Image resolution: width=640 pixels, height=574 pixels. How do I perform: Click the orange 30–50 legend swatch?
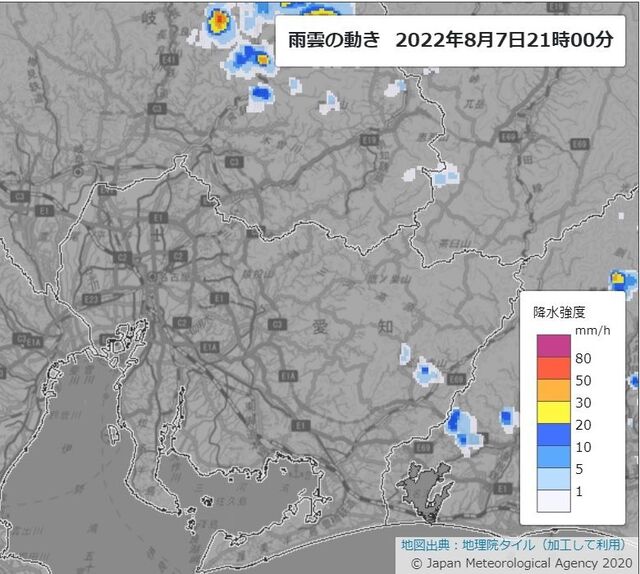[x=553, y=390]
